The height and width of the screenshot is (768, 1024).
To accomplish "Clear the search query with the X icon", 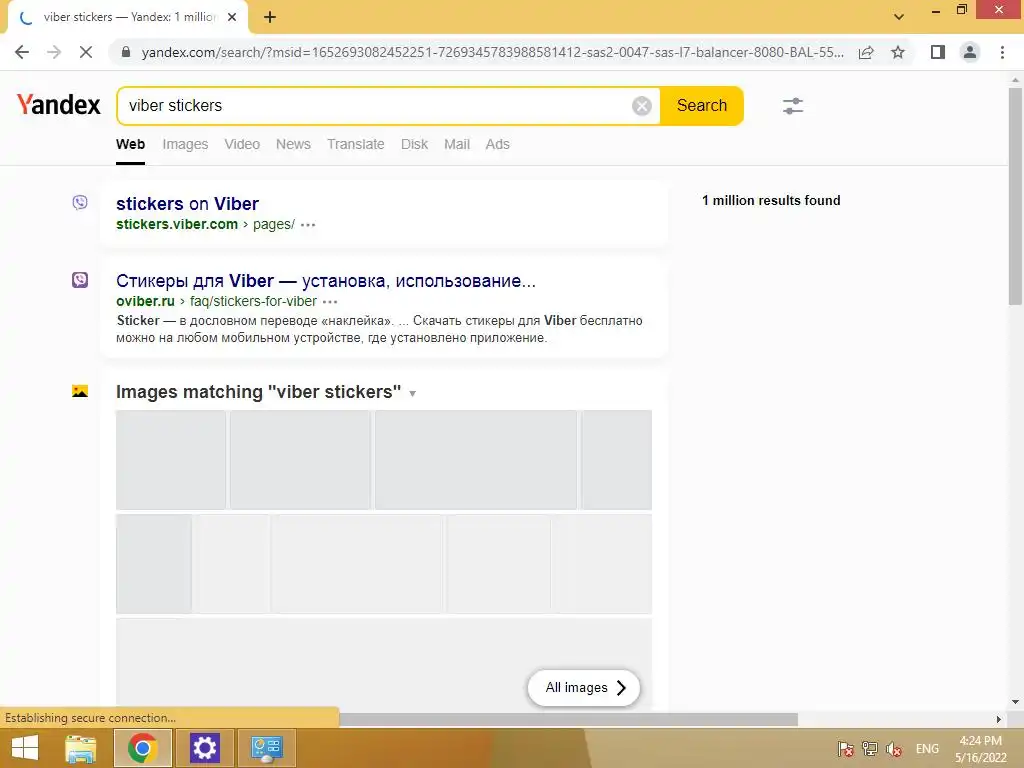I will tap(642, 106).
